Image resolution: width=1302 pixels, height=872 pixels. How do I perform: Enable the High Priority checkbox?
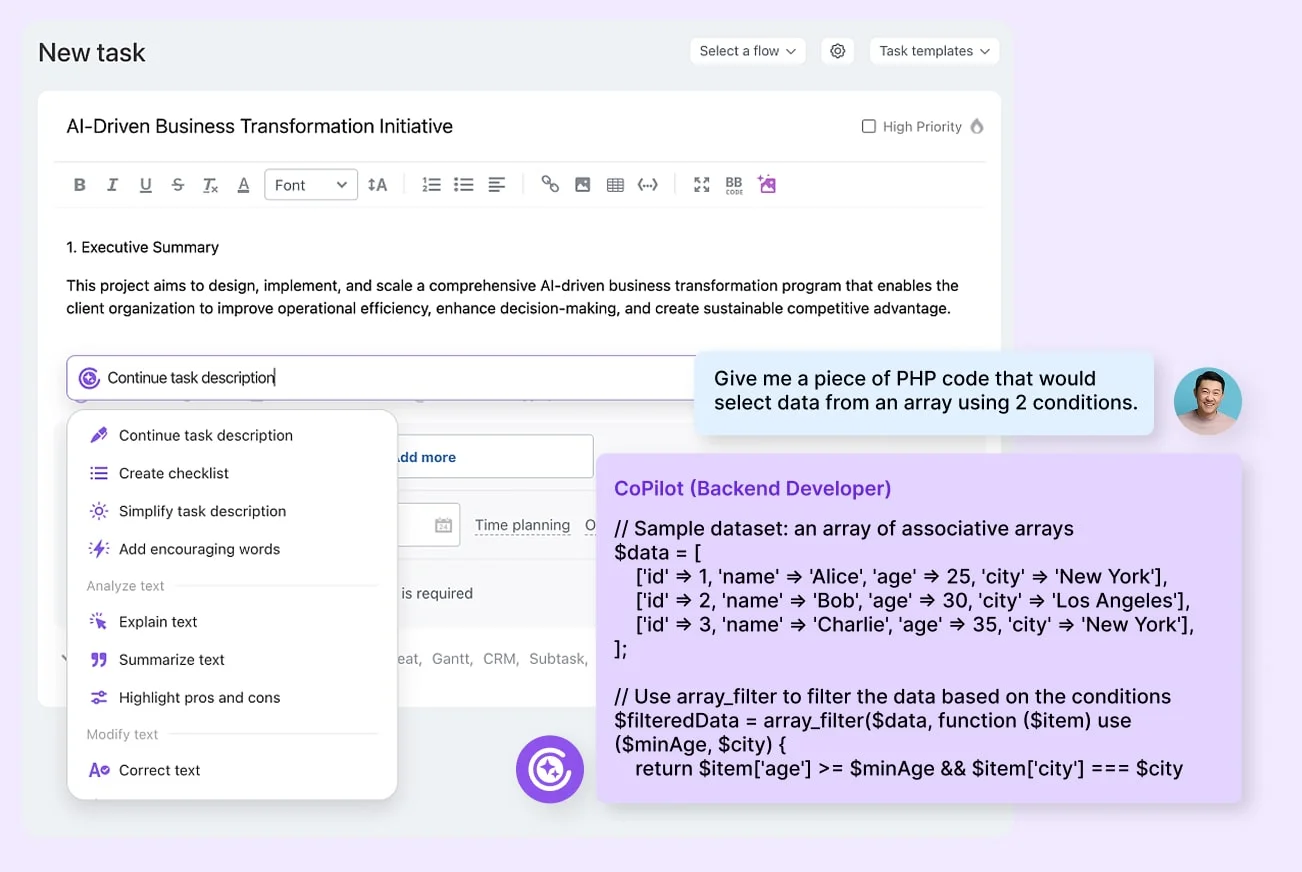pyautogui.click(x=869, y=126)
